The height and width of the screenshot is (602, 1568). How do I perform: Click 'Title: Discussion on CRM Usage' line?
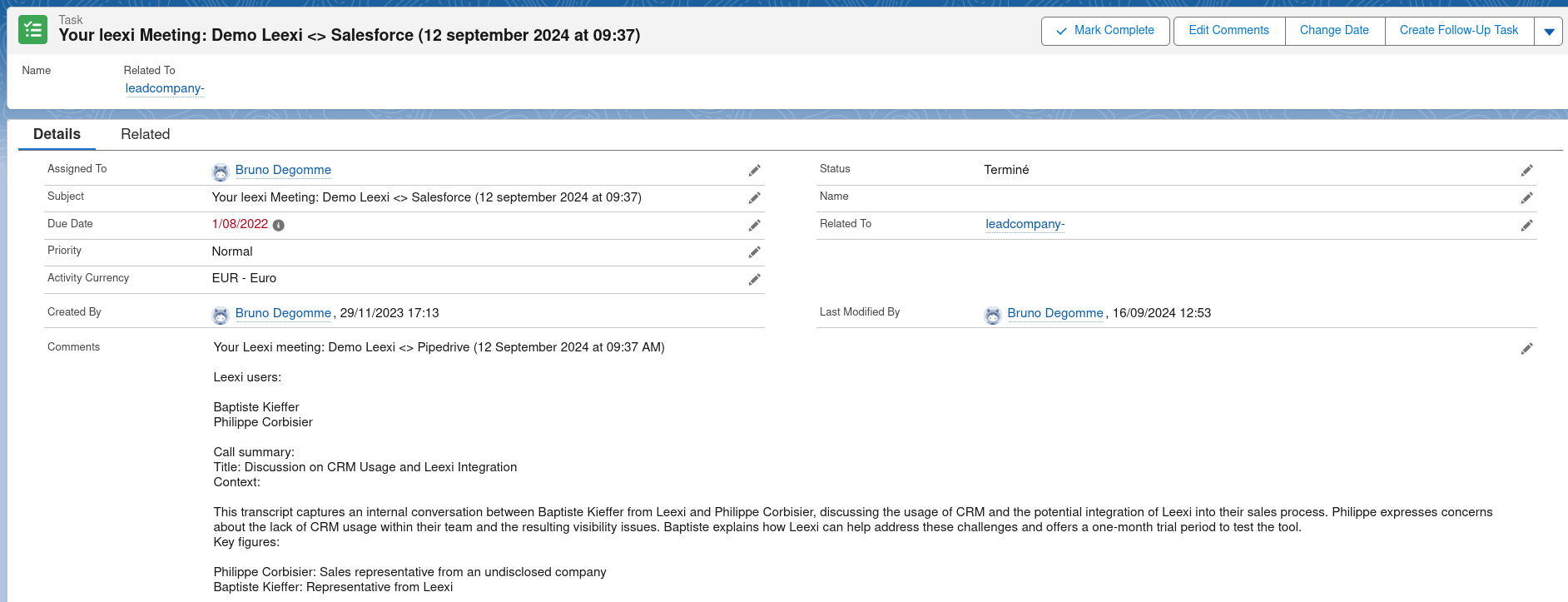[365, 467]
